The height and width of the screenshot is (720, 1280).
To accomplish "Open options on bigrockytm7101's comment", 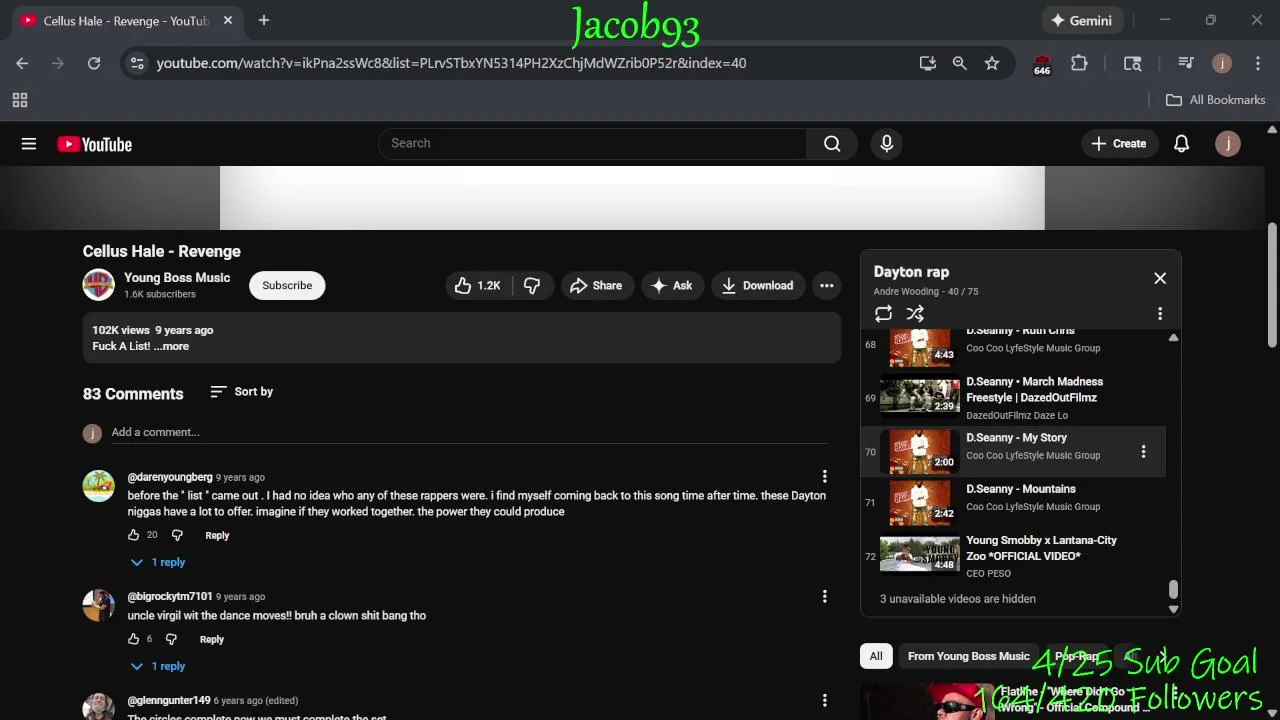I will click(x=825, y=597).
